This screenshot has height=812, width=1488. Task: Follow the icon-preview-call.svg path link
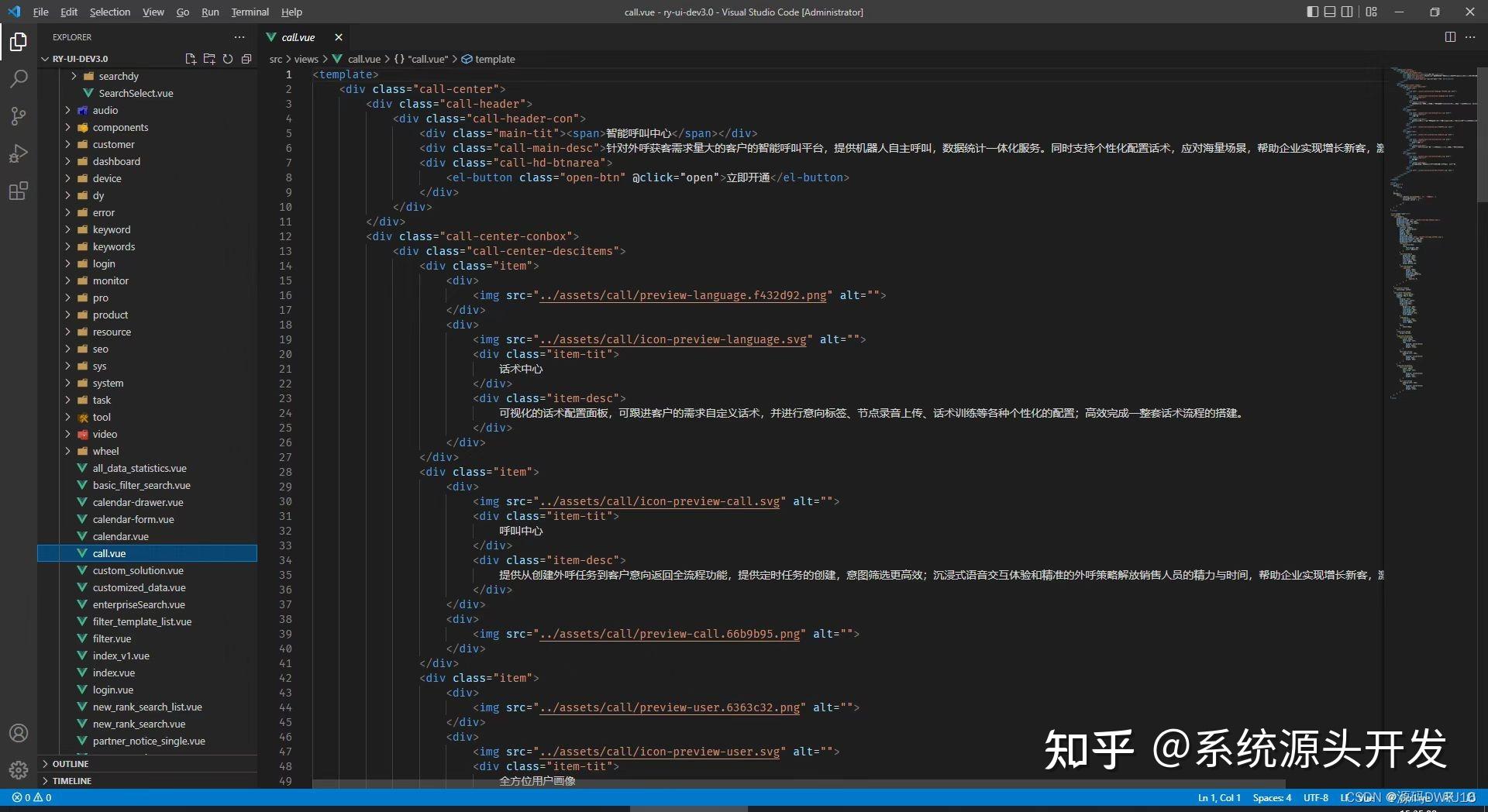pos(660,501)
